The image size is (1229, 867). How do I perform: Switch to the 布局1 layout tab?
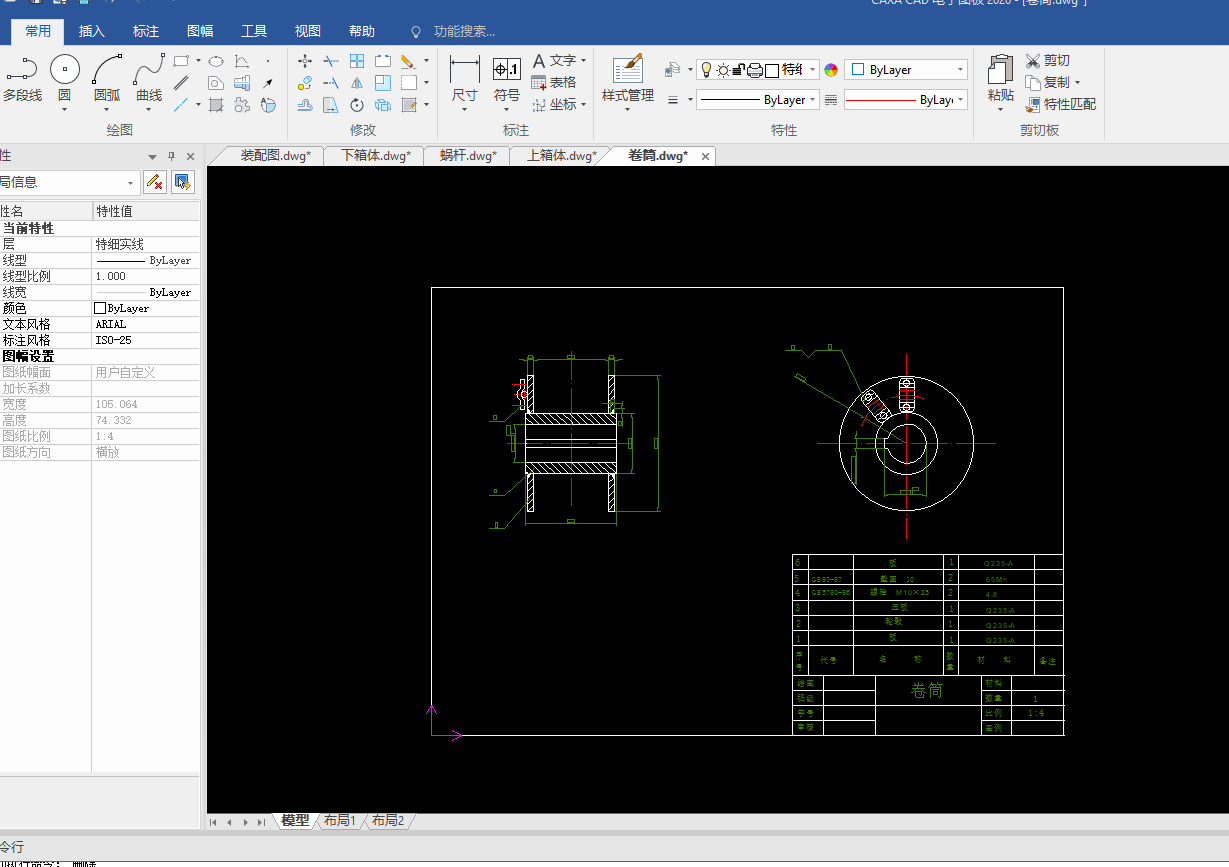tap(339, 821)
